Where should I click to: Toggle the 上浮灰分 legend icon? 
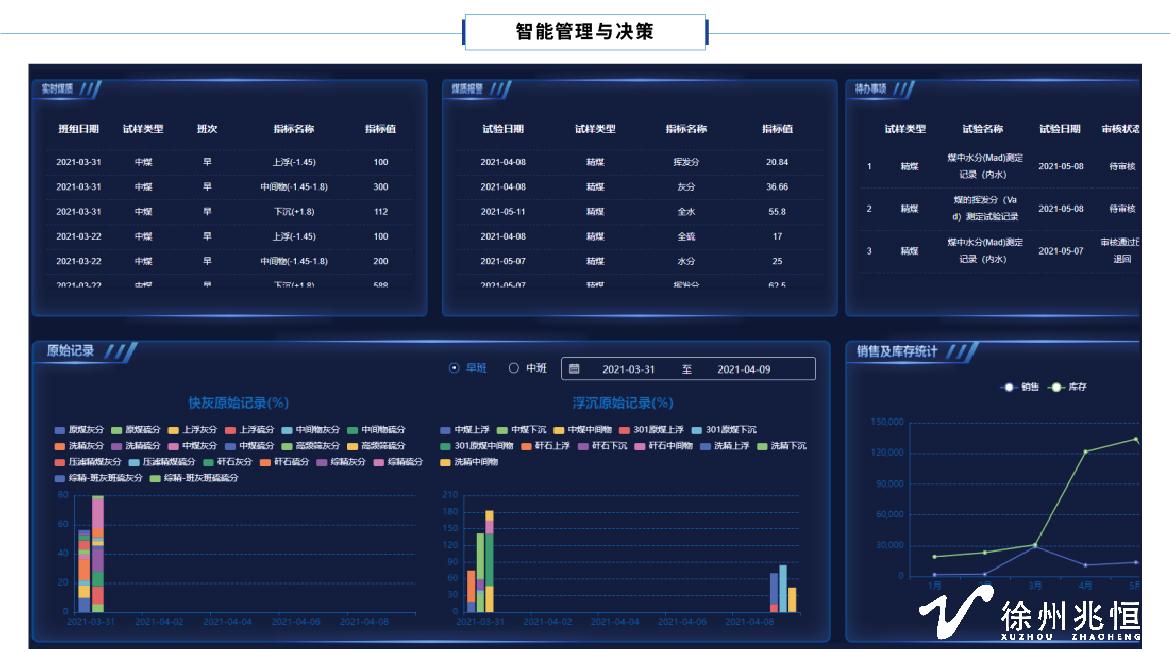[173, 430]
